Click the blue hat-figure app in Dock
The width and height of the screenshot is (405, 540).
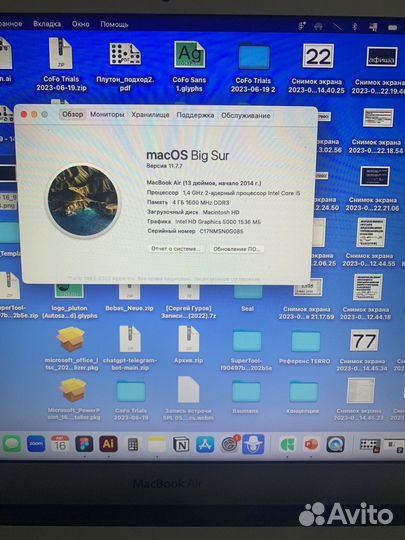coord(253,444)
